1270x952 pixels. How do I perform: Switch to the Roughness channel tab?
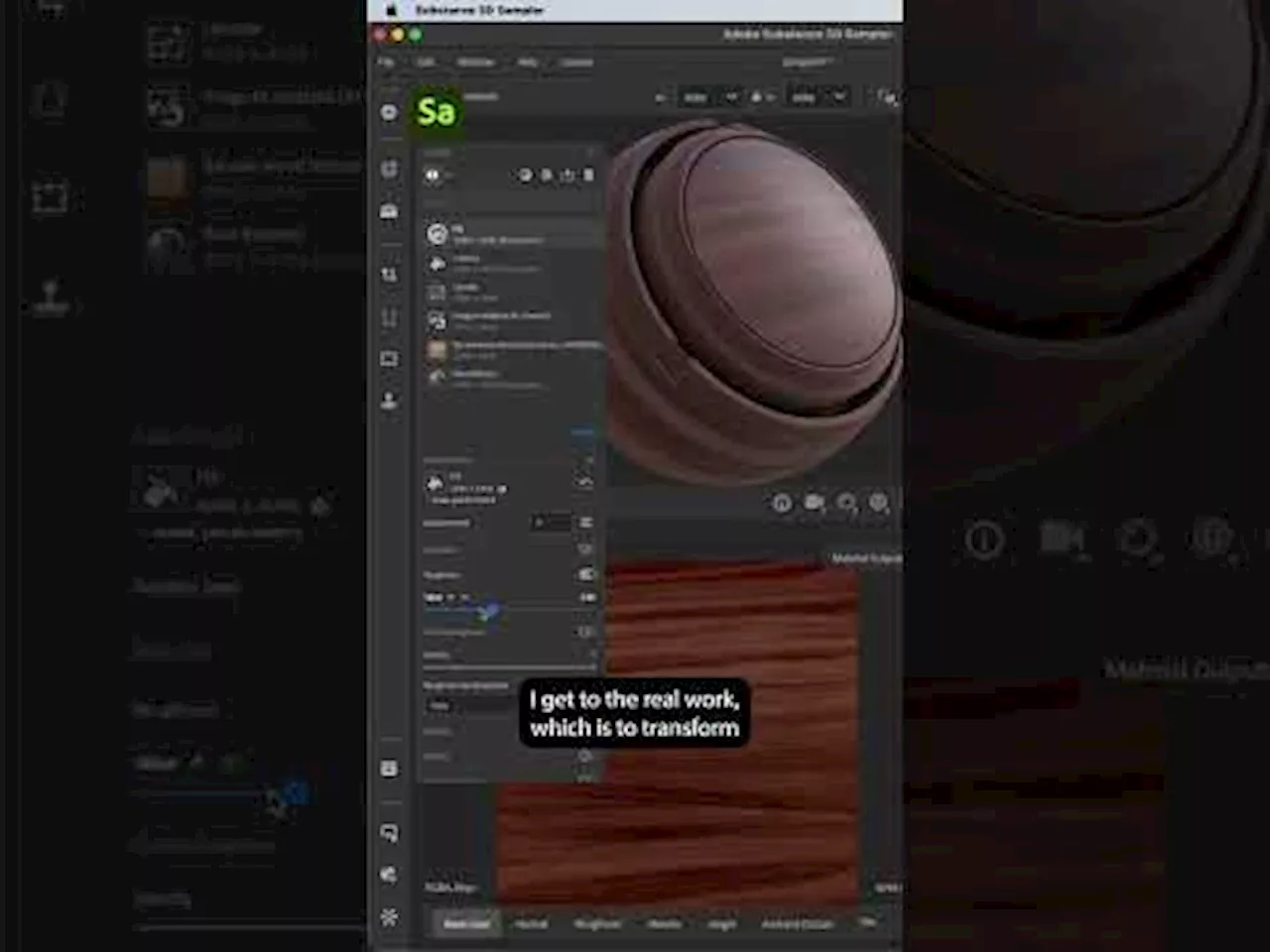pyautogui.click(x=597, y=924)
